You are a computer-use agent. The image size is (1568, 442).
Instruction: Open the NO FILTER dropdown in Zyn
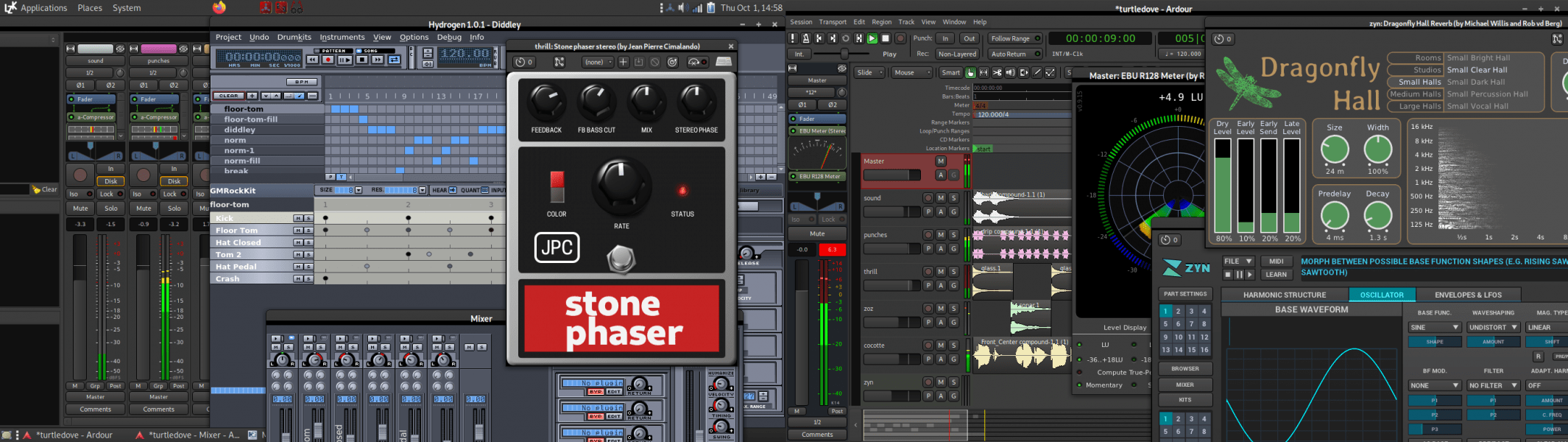tap(1493, 385)
